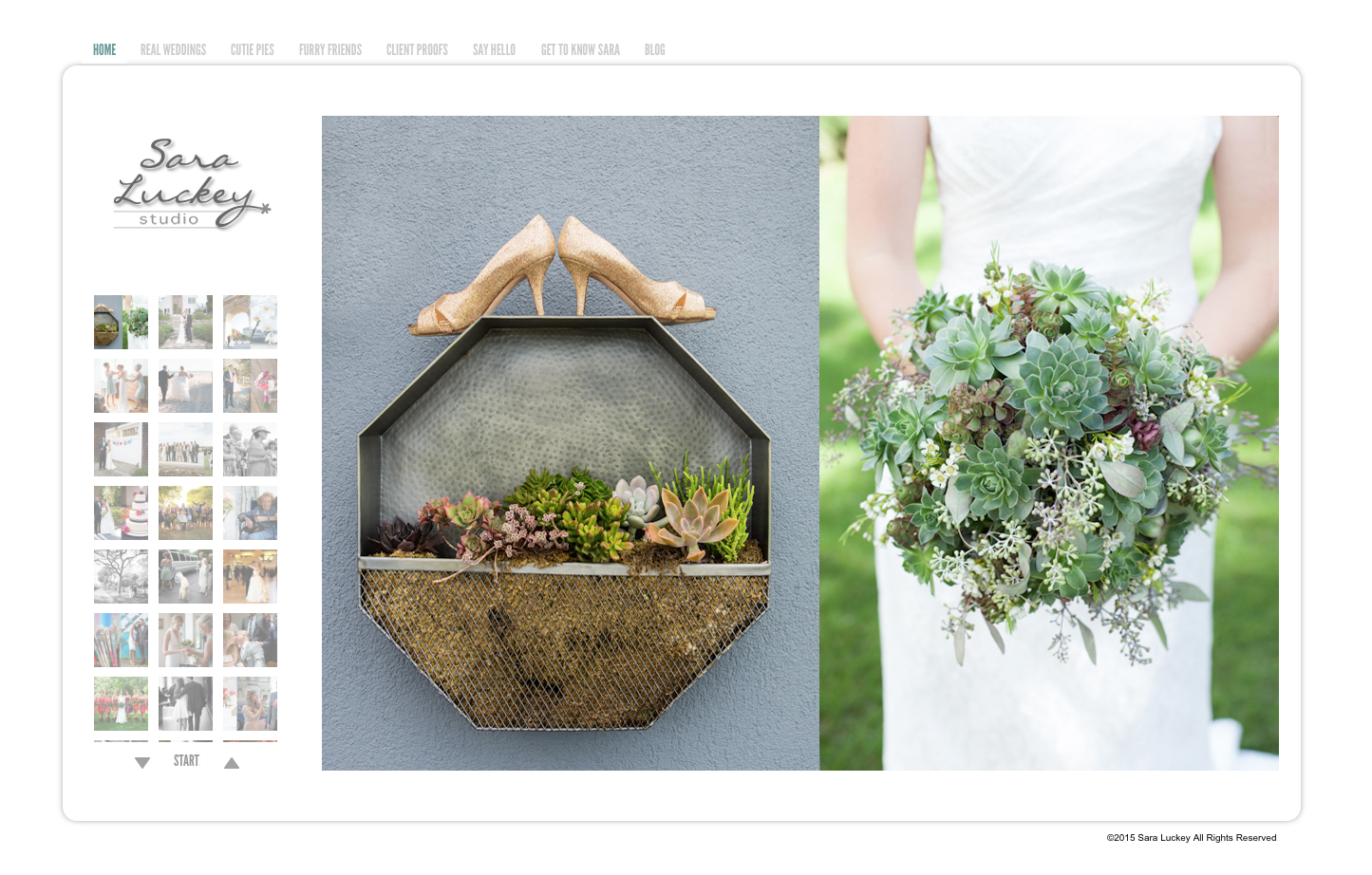
Task: Select black-and-white tree landscape thumbnail
Action: point(121,576)
